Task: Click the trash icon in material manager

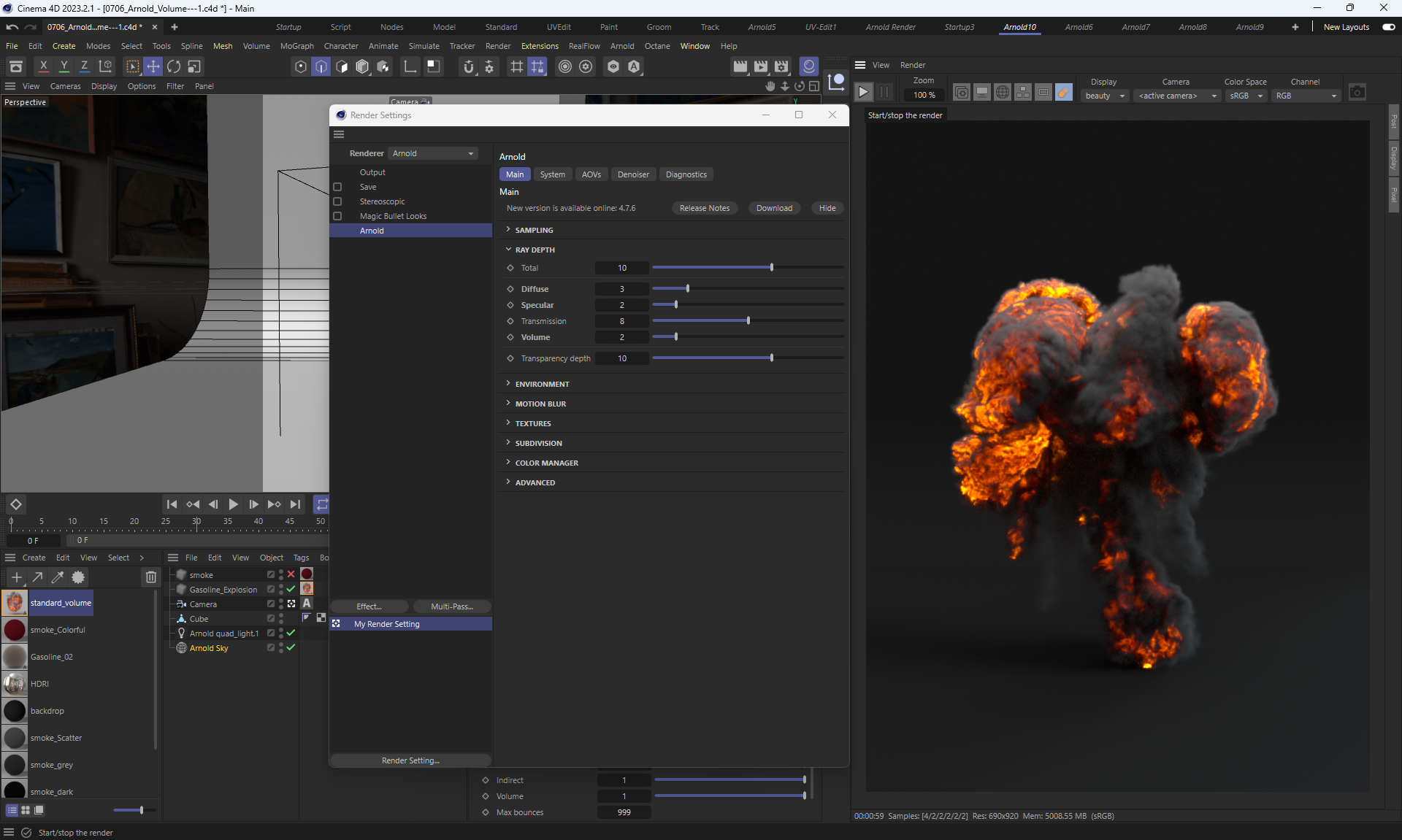Action: [x=150, y=577]
